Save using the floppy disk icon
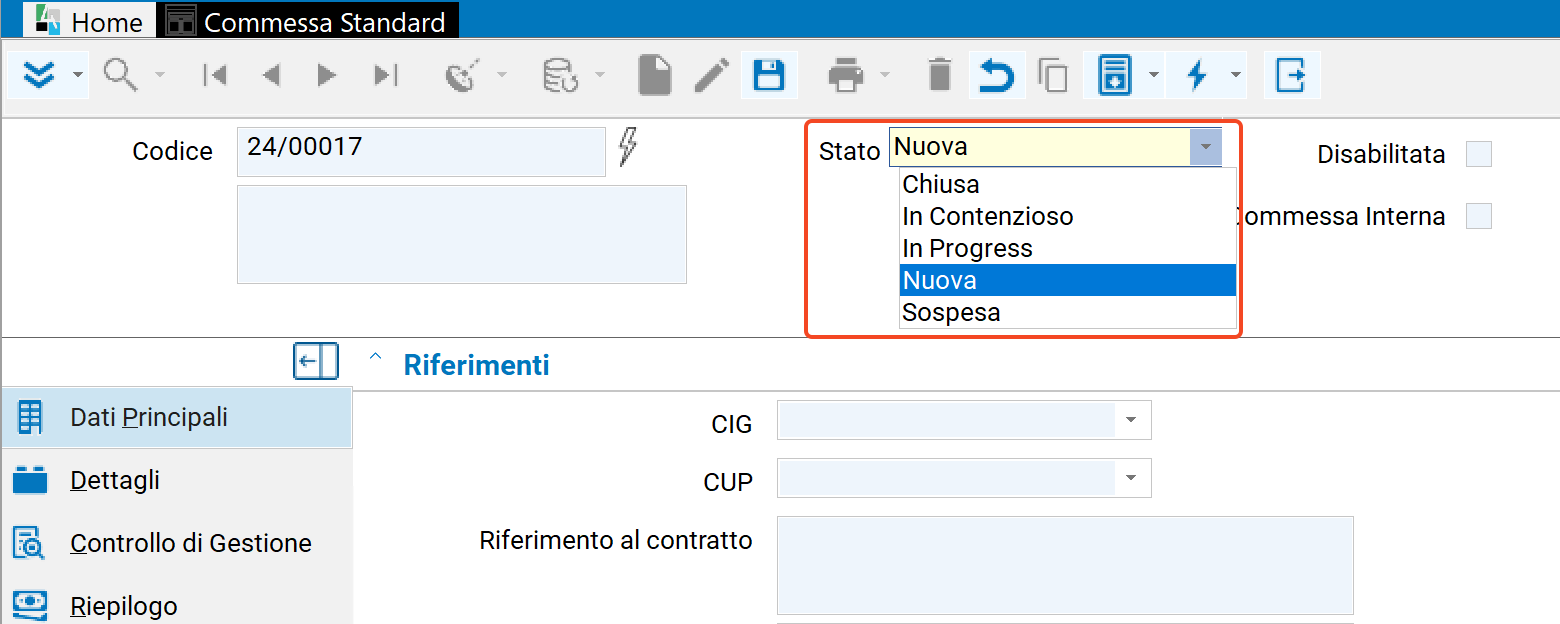 pyautogui.click(x=768, y=75)
